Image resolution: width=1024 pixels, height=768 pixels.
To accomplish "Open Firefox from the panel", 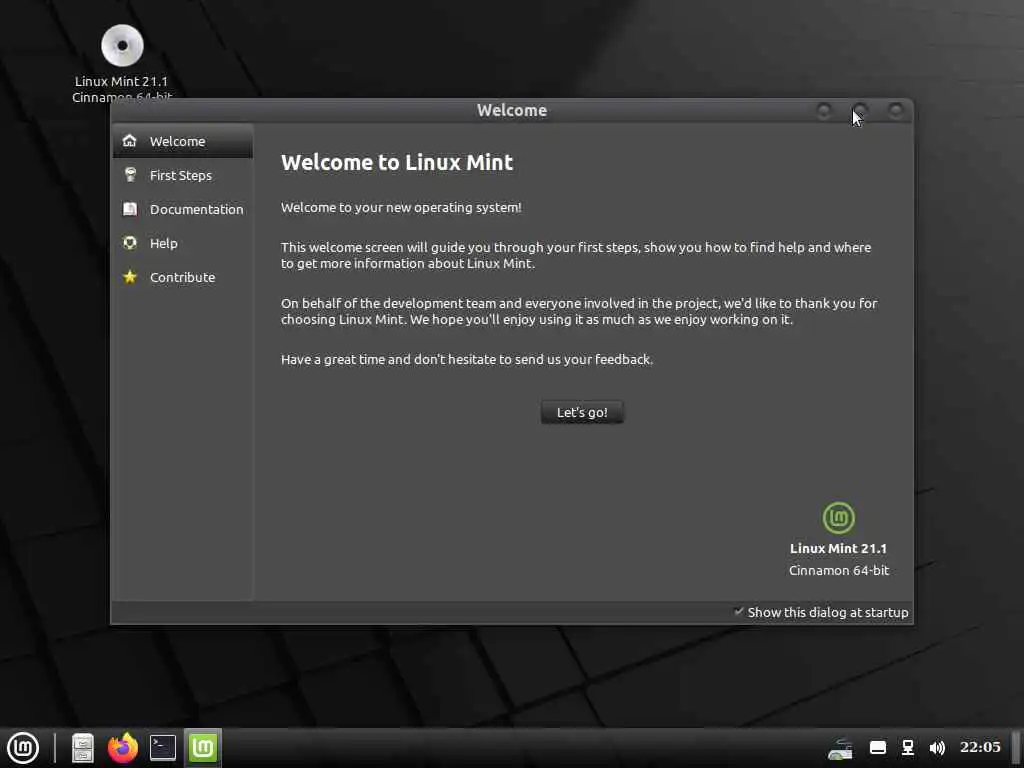I will [123, 748].
